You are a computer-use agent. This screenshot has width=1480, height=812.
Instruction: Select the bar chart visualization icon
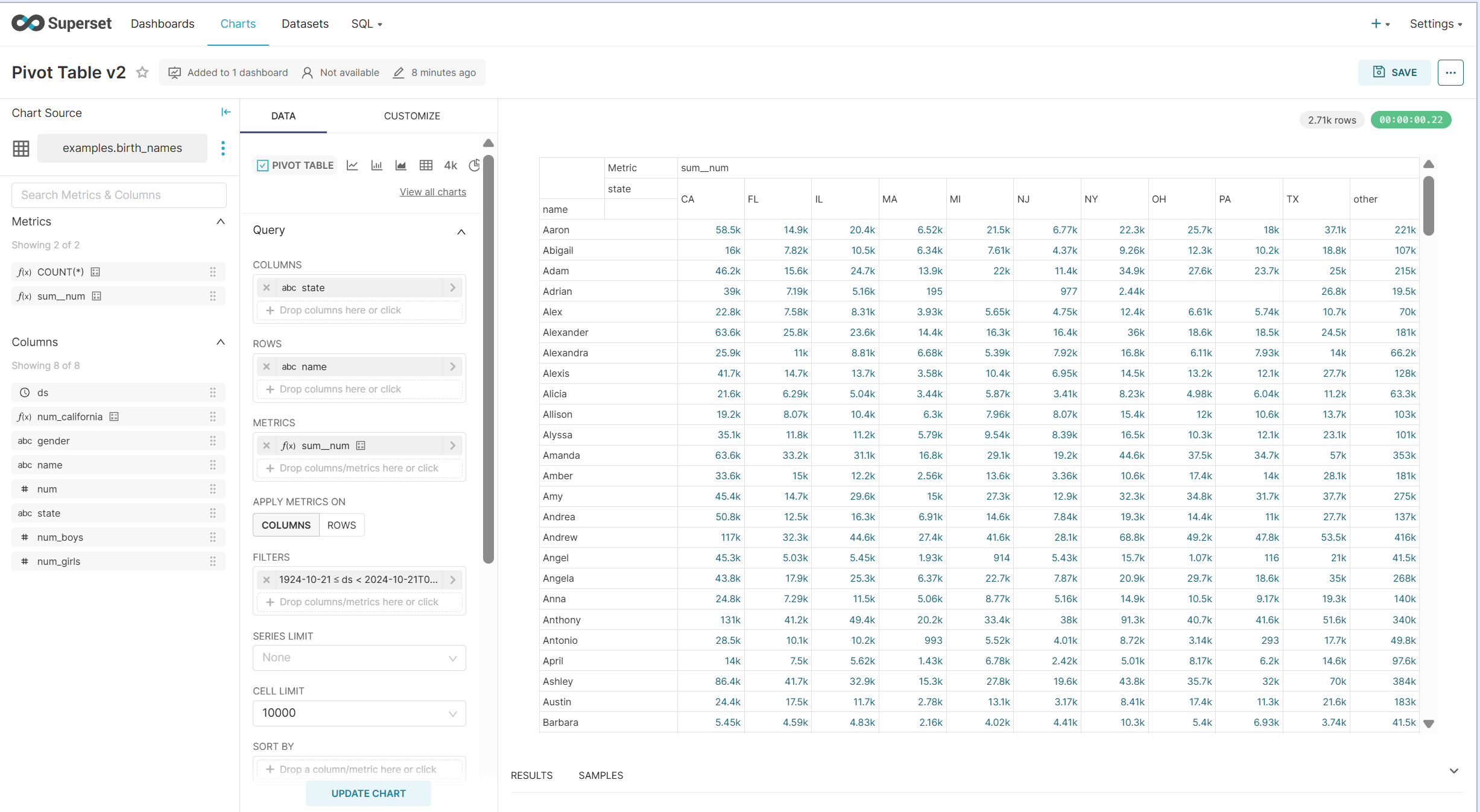click(377, 165)
